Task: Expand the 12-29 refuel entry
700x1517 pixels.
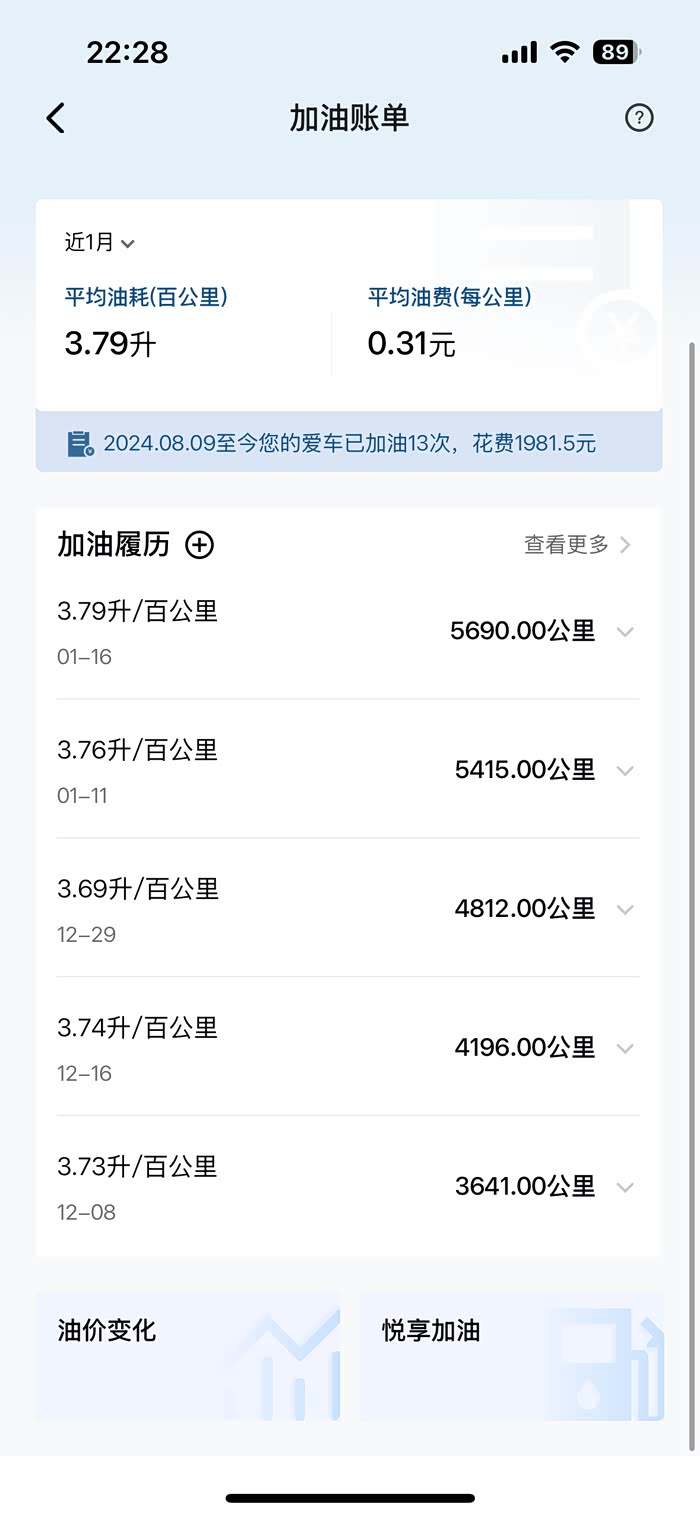Action: (x=625, y=909)
